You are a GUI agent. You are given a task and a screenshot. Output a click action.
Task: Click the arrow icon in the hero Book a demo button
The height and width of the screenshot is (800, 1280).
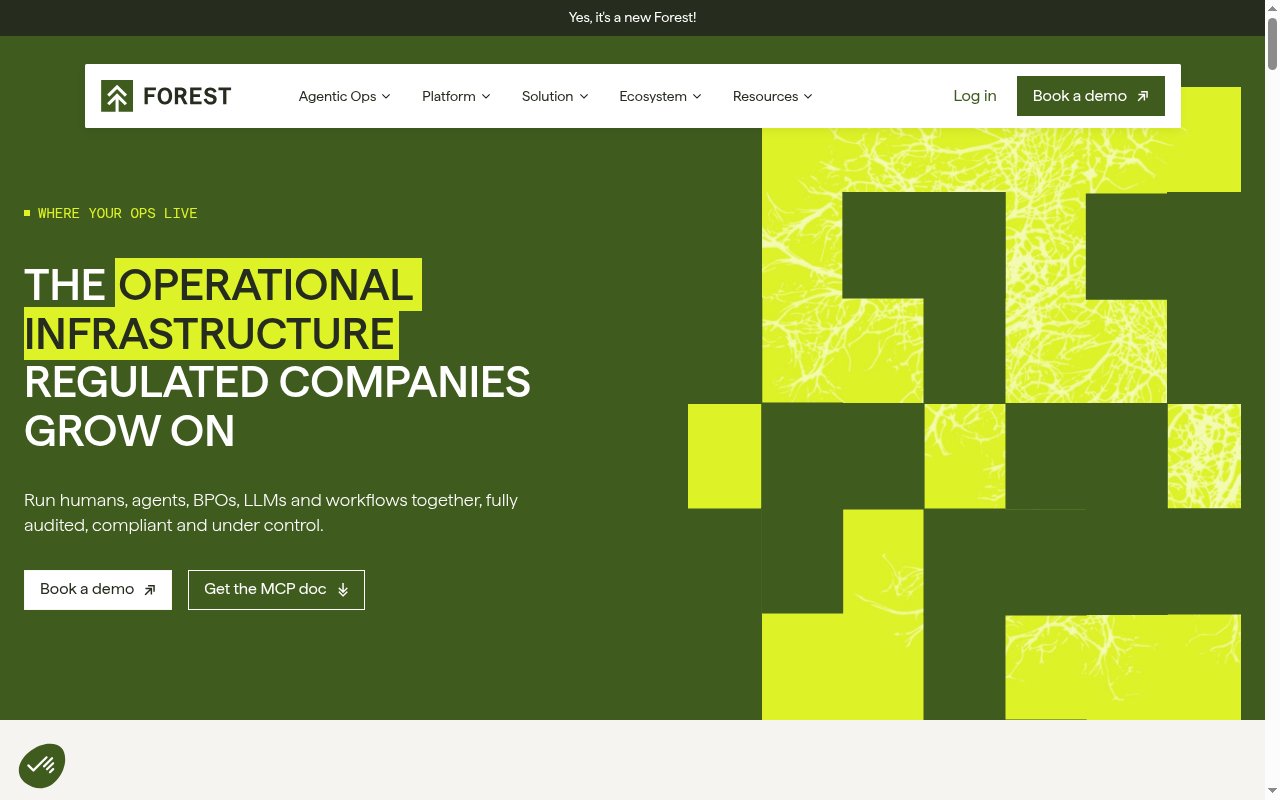(150, 590)
